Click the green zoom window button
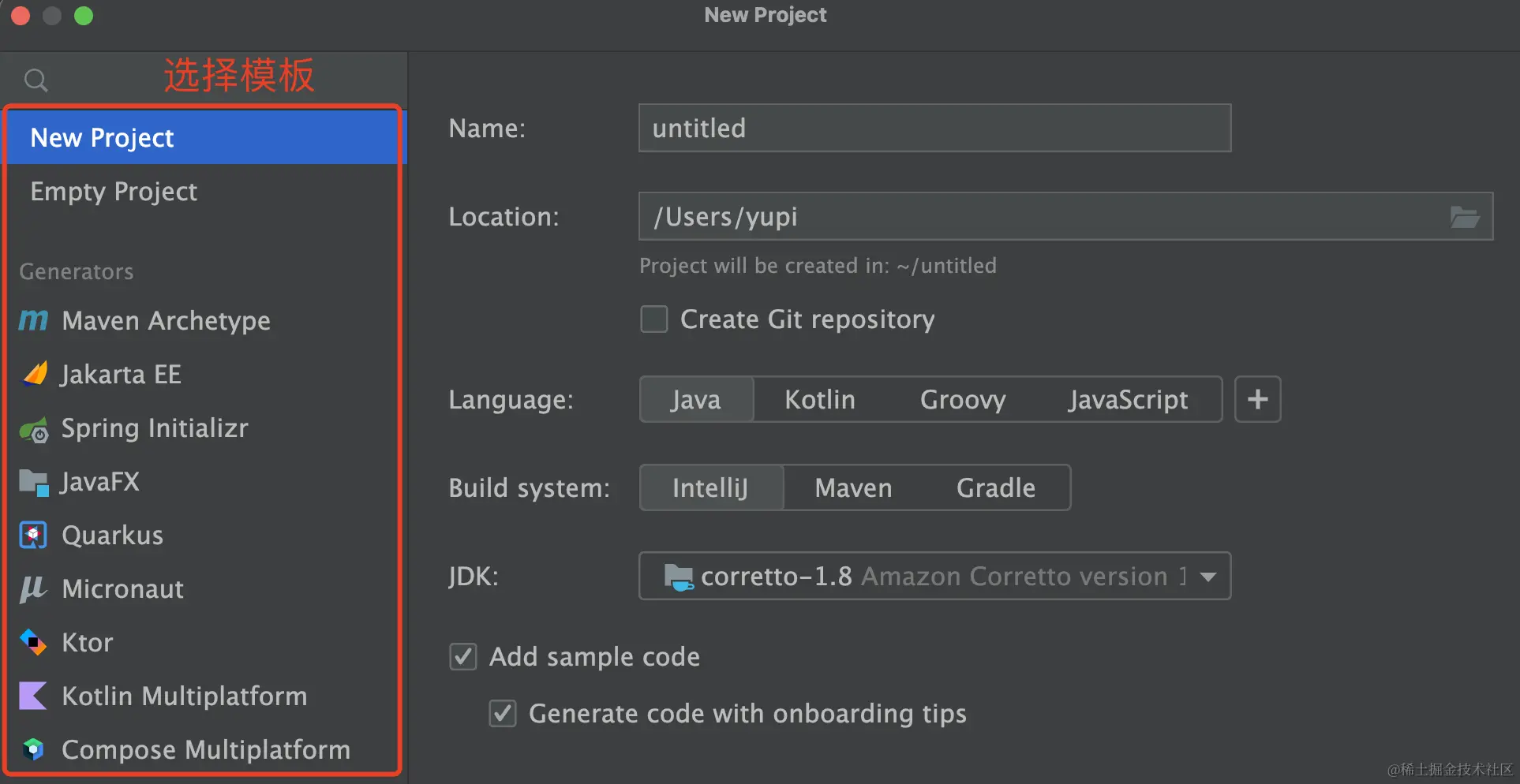The width and height of the screenshot is (1520, 784). point(84,16)
